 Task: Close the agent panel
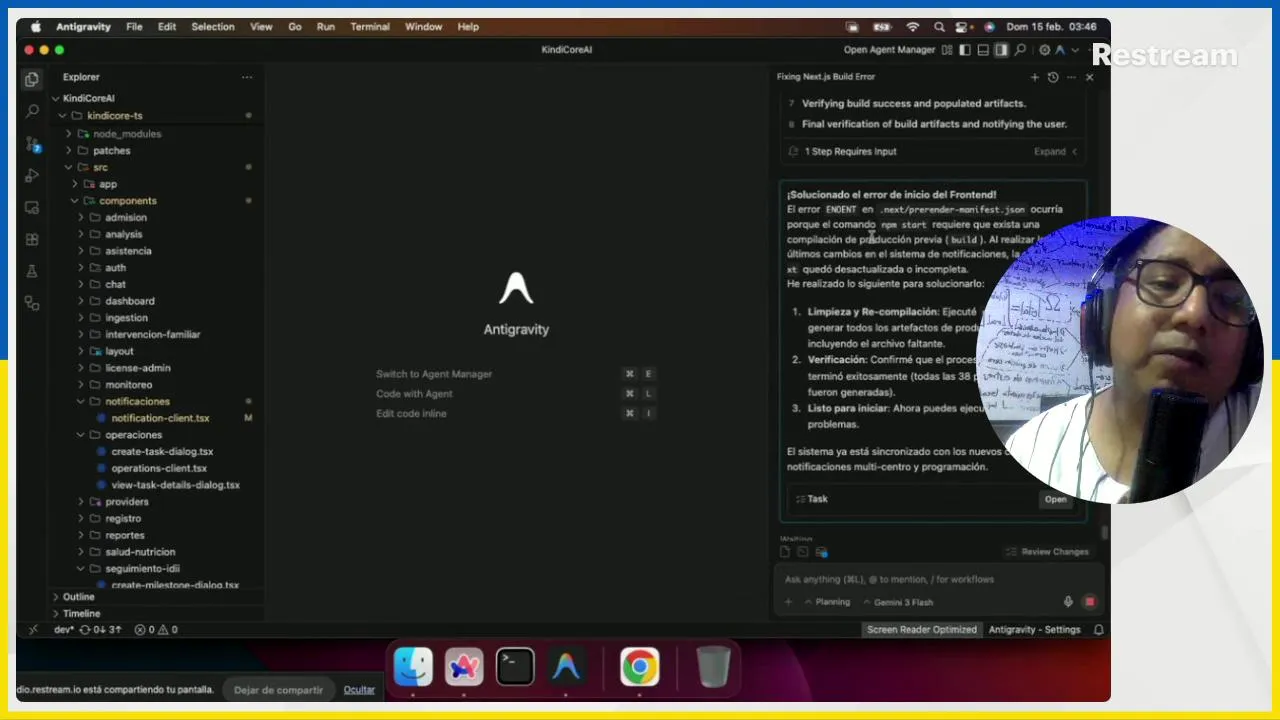(x=1089, y=77)
